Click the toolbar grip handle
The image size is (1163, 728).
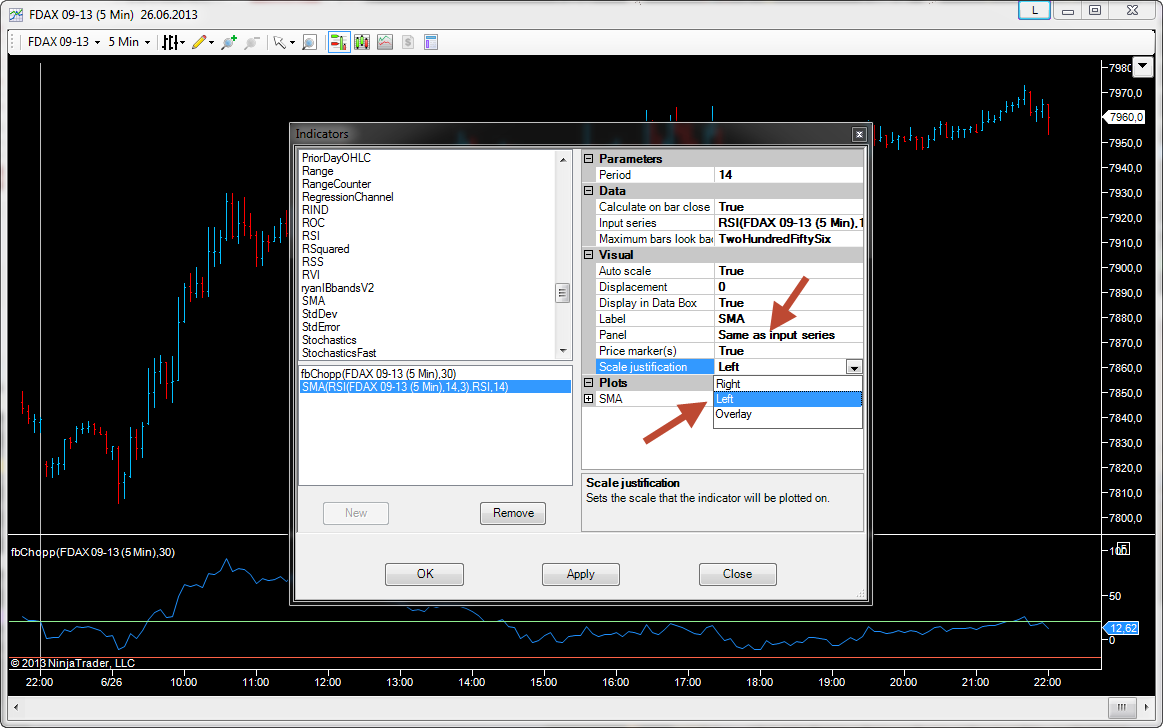[13, 42]
